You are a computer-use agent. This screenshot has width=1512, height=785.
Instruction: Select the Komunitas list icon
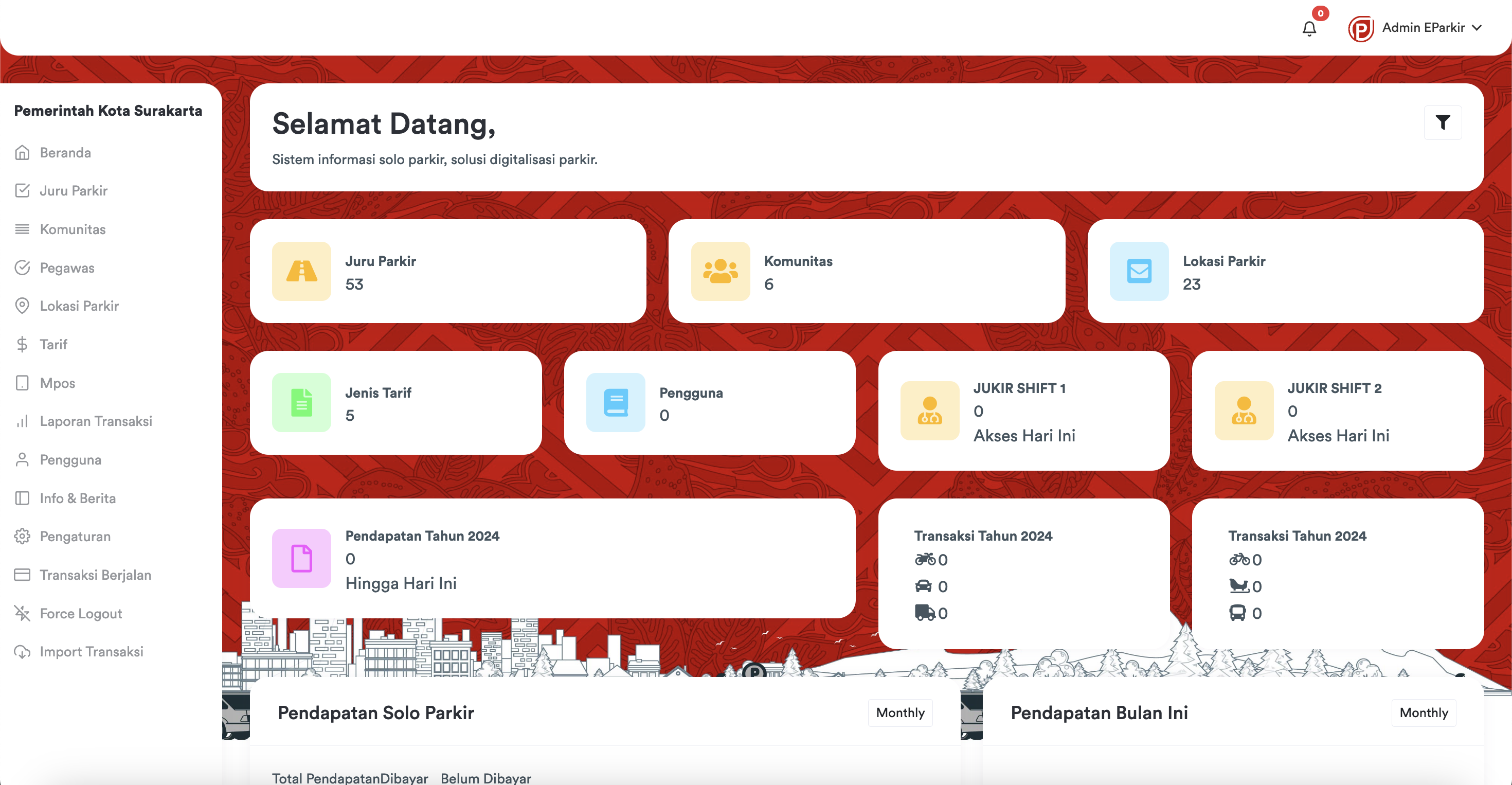pos(22,229)
